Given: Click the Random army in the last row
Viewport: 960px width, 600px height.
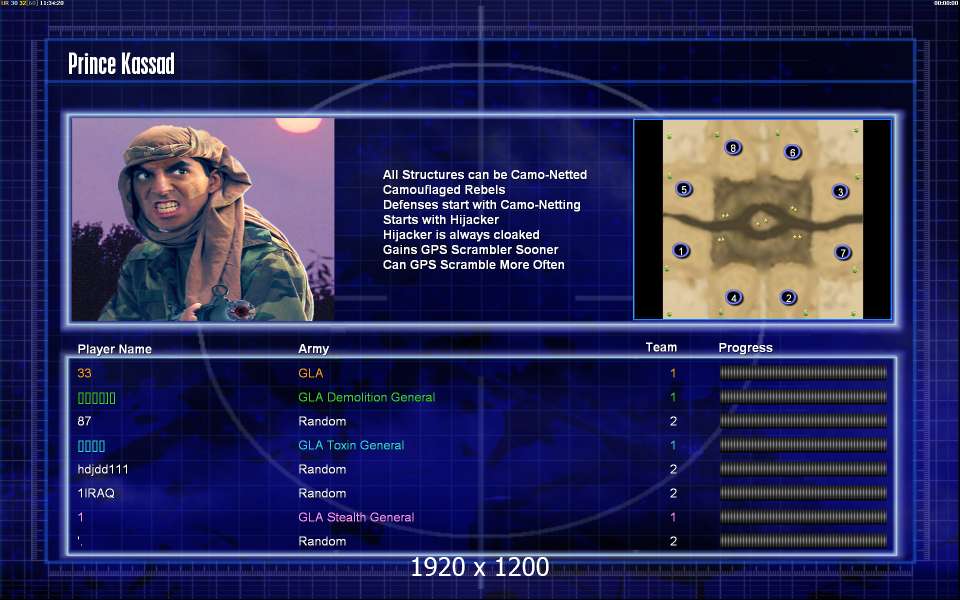Looking at the screenshot, I should click(x=322, y=541).
